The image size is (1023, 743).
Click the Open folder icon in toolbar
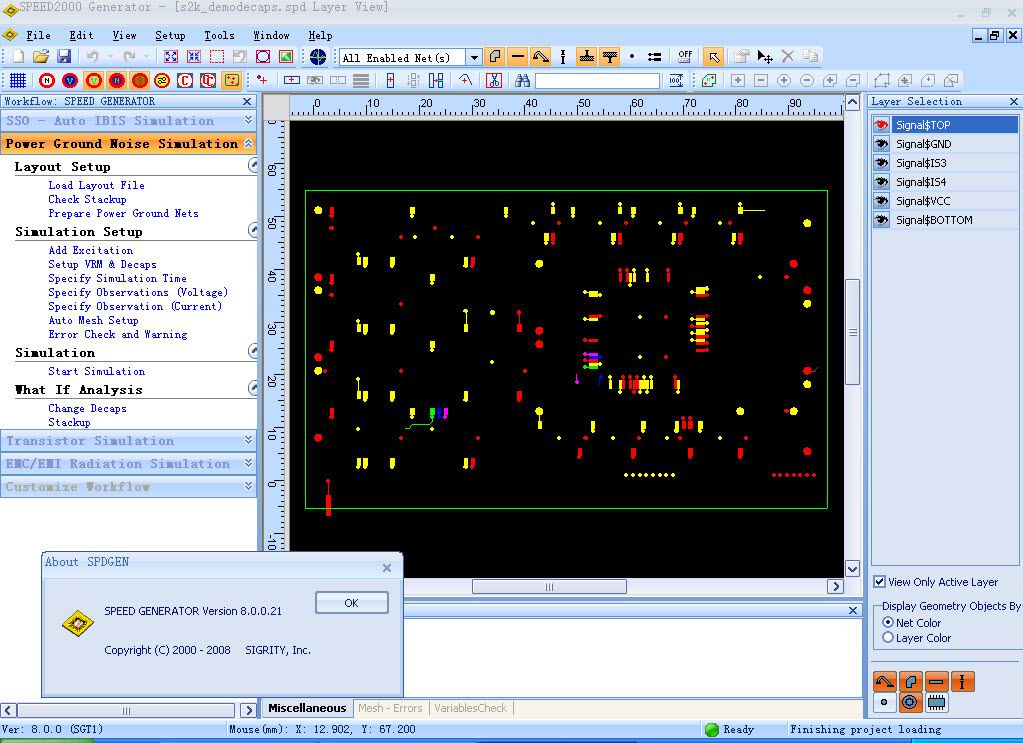click(40, 57)
